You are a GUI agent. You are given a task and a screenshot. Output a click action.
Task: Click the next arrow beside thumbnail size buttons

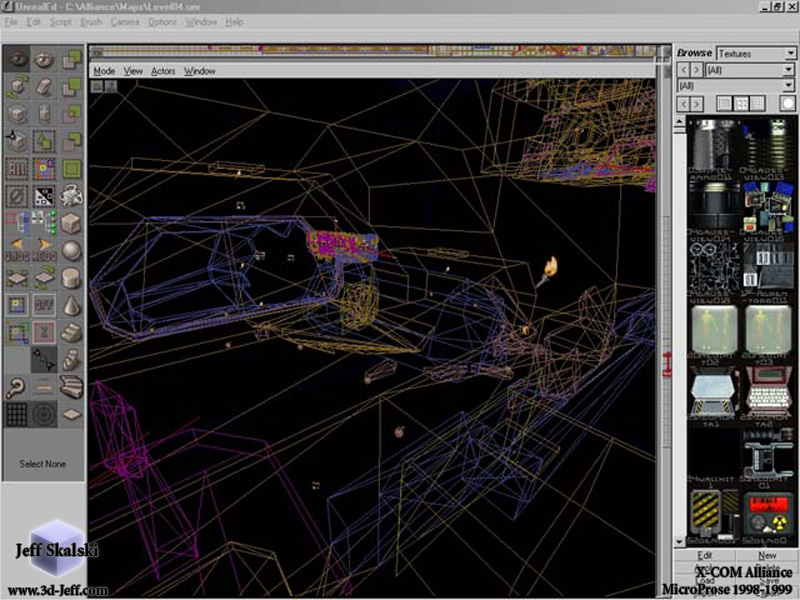697,104
